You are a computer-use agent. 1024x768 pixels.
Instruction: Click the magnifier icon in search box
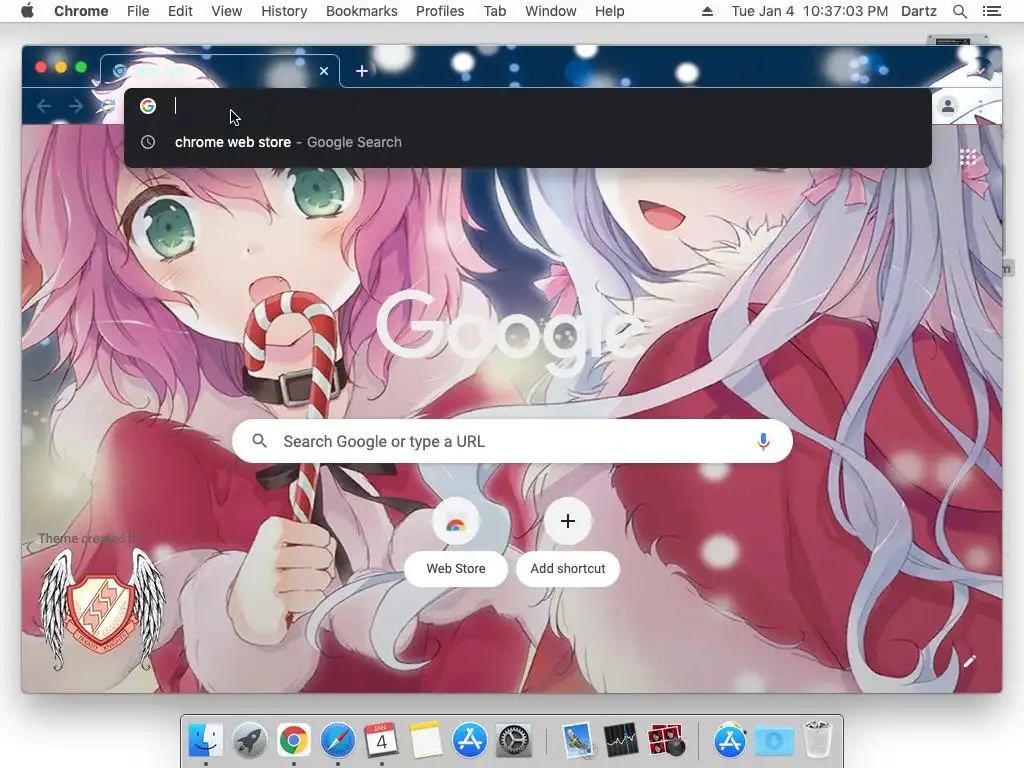259,441
